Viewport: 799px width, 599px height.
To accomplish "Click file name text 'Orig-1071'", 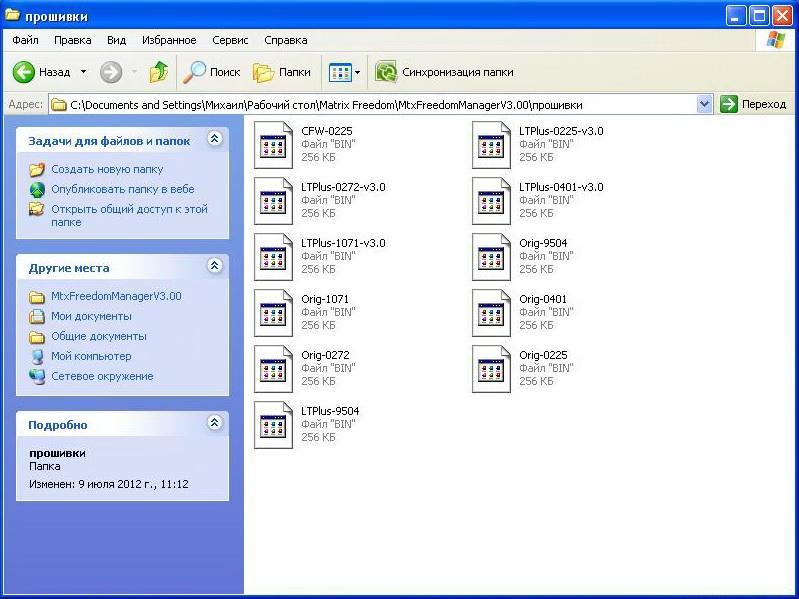I will click(325, 299).
